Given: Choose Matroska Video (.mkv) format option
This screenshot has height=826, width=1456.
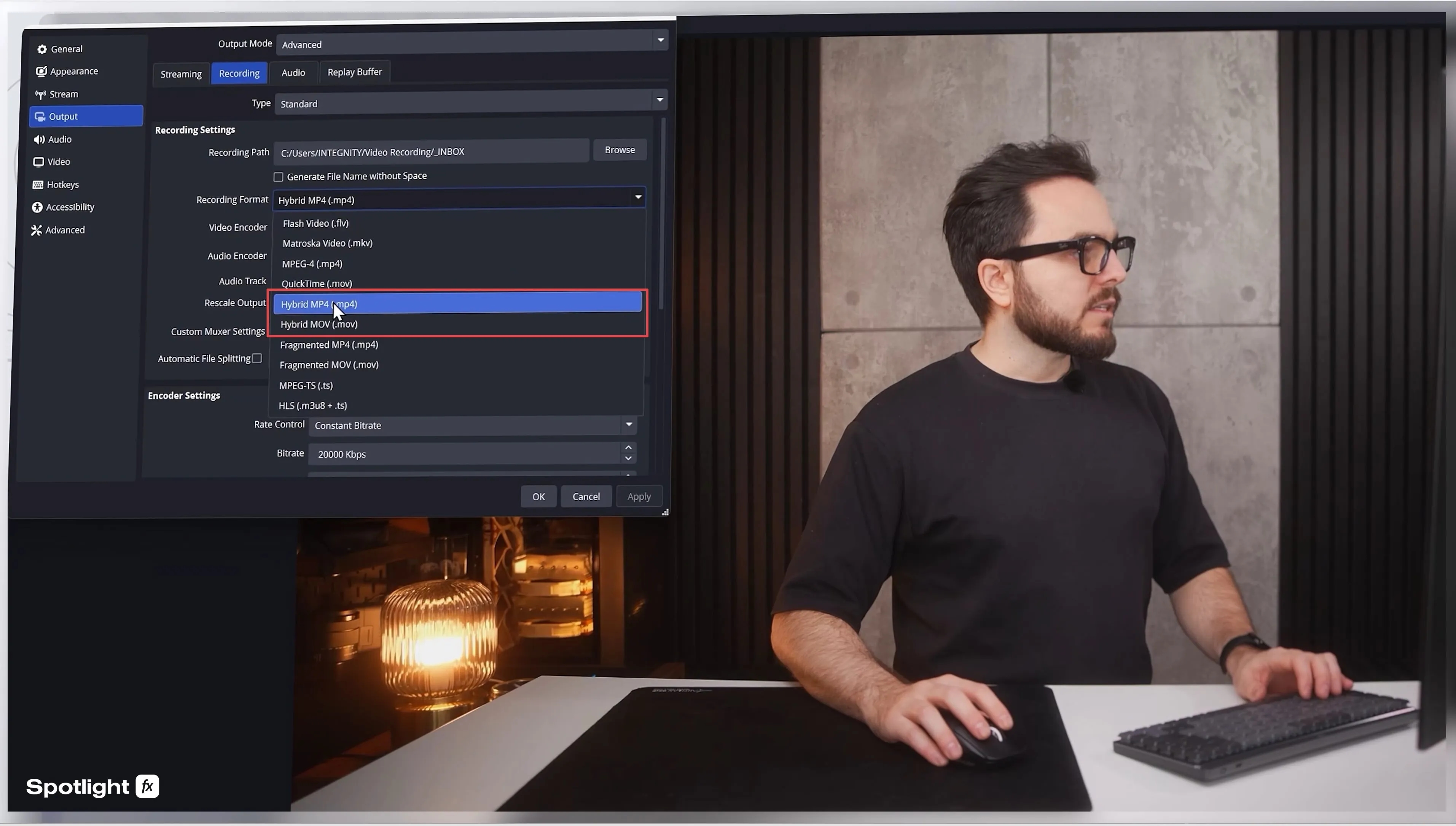Looking at the screenshot, I should pos(327,243).
